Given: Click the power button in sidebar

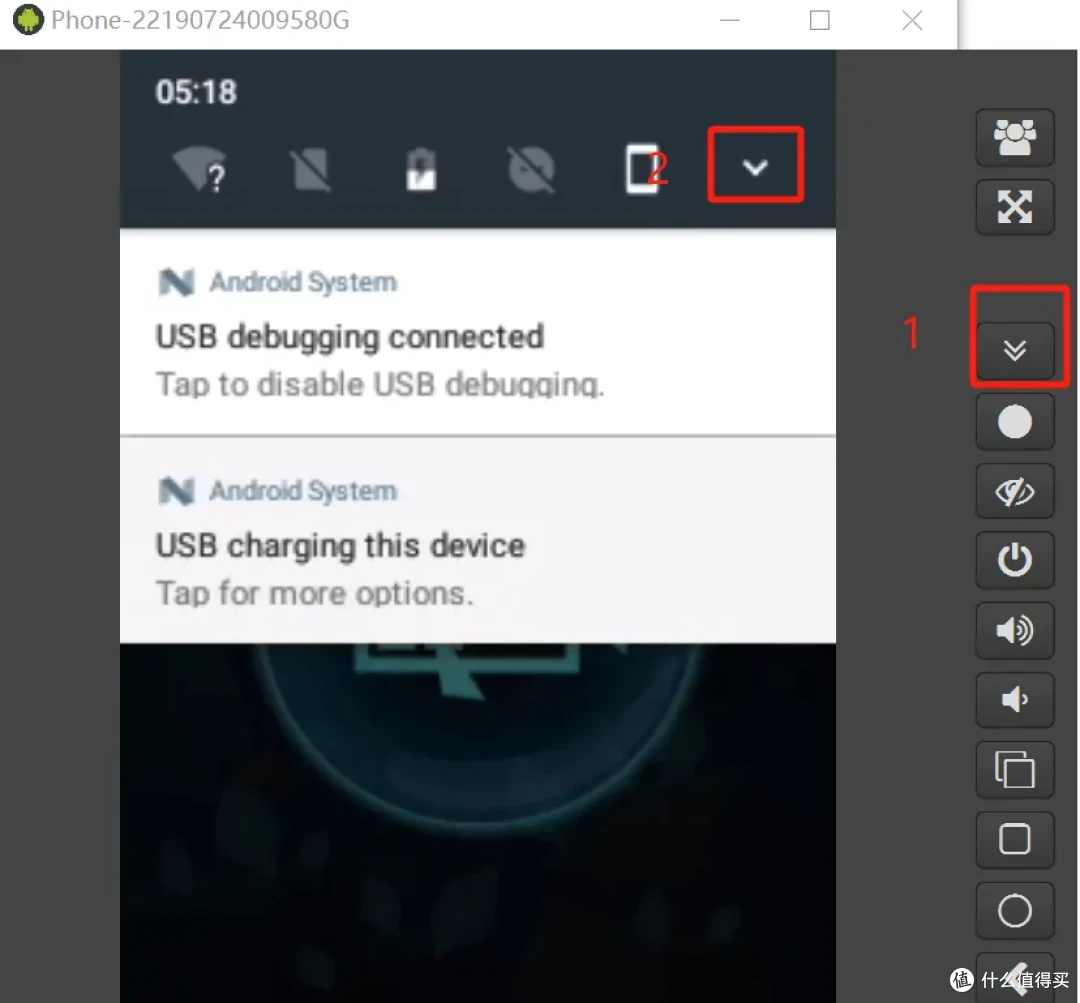Looking at the screenshot, I should [x=1015, y=560].
